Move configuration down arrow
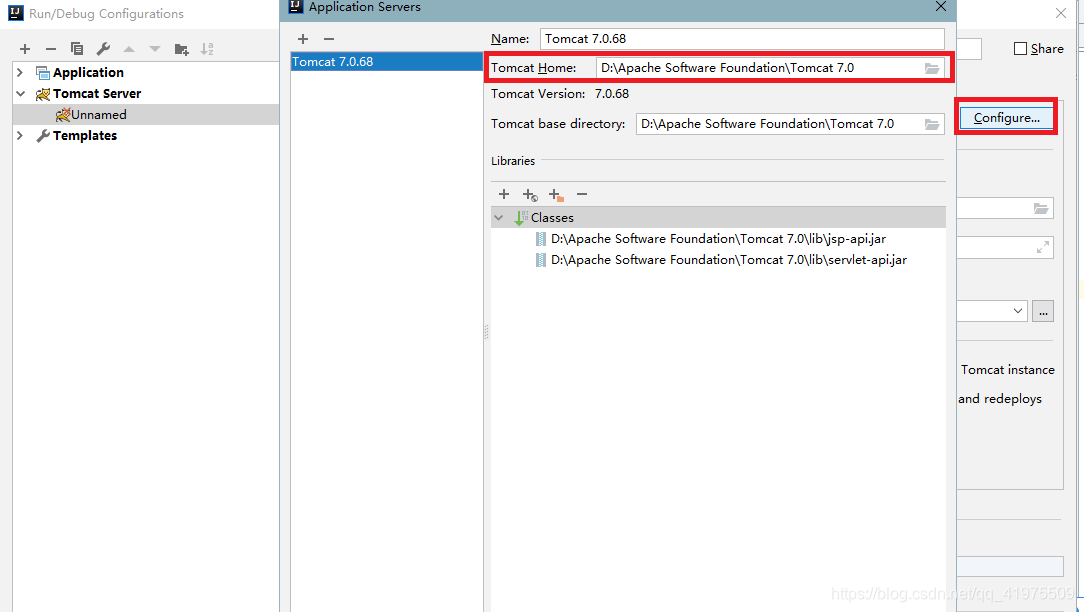Screen dimensions: 1084x612 click(x=155, y=49)
